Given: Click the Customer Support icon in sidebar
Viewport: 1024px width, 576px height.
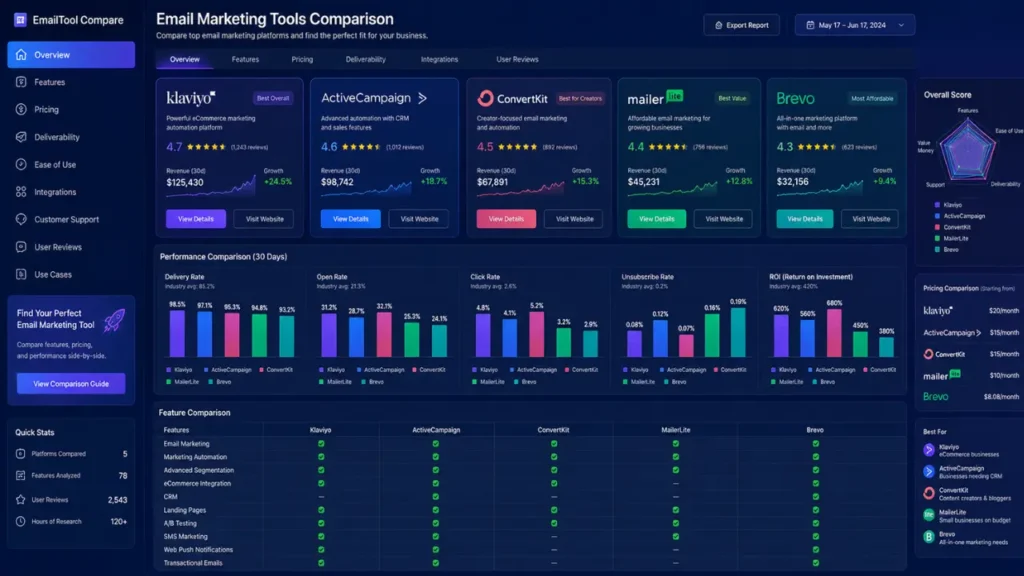Looking at the screenshot, I should coord(22,219).
